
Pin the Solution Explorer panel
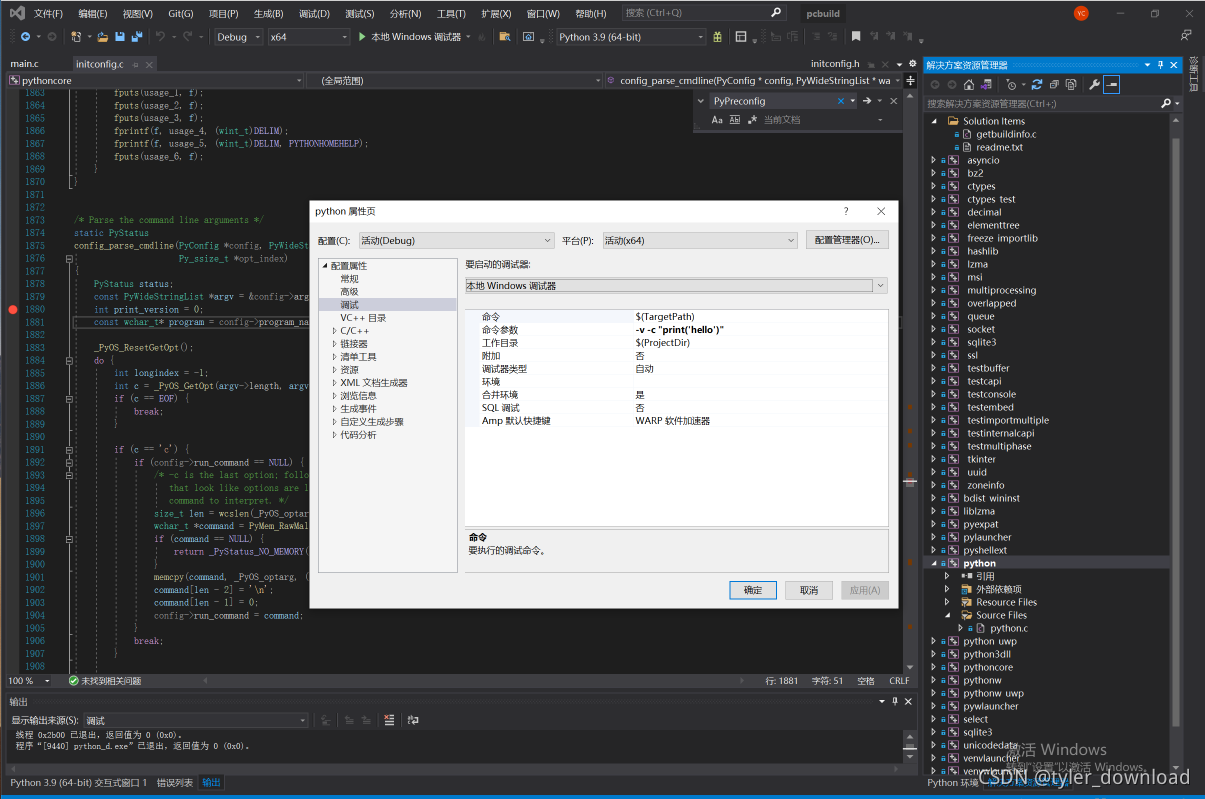point(1162,65)
